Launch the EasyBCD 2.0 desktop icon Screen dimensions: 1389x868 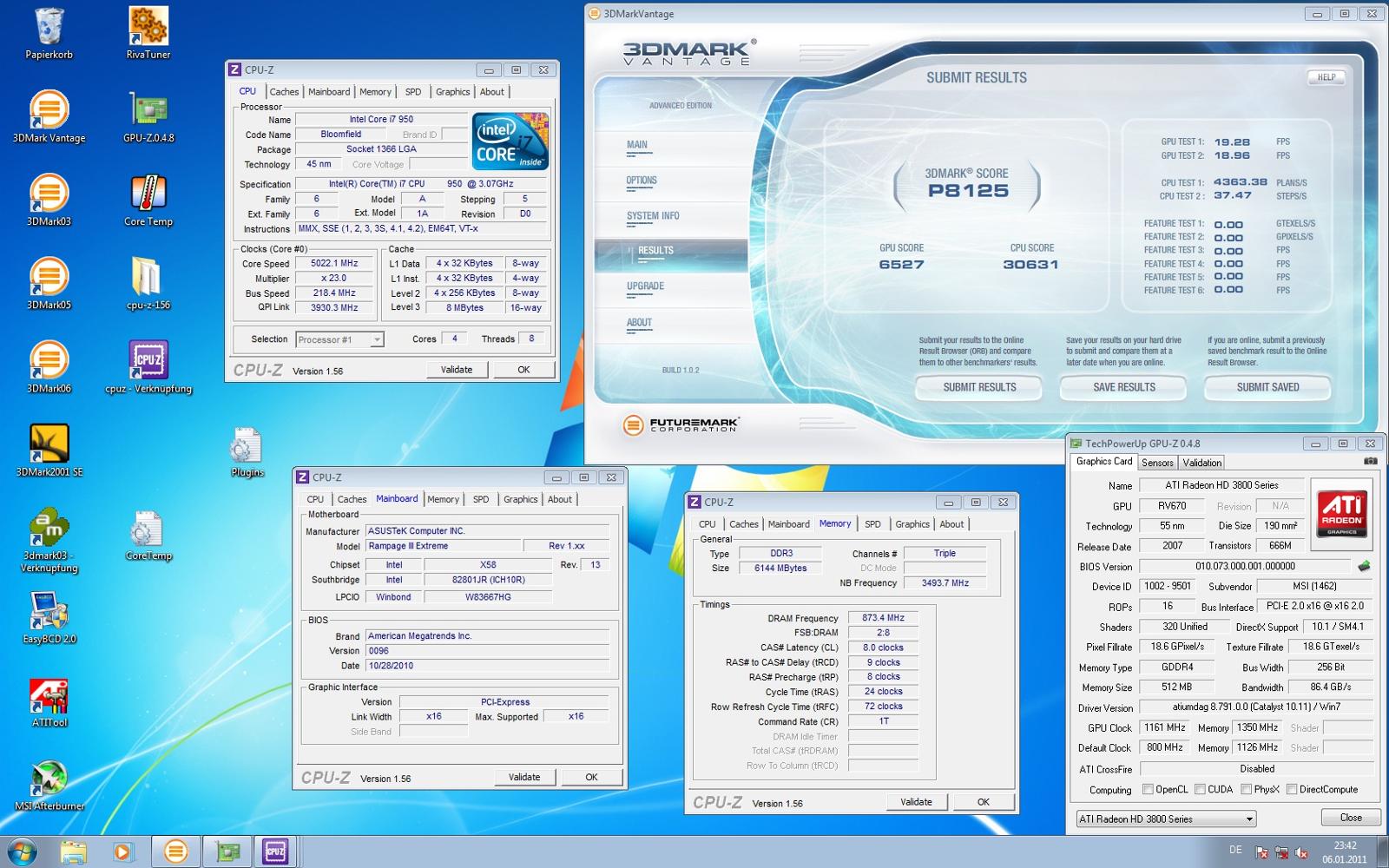[x=49, y=617]
